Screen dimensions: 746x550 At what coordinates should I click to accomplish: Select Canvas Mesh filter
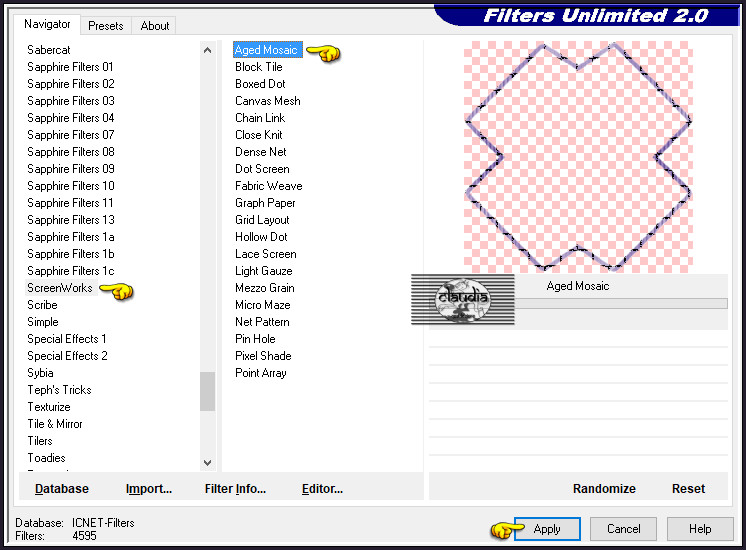tap(267, 101)
